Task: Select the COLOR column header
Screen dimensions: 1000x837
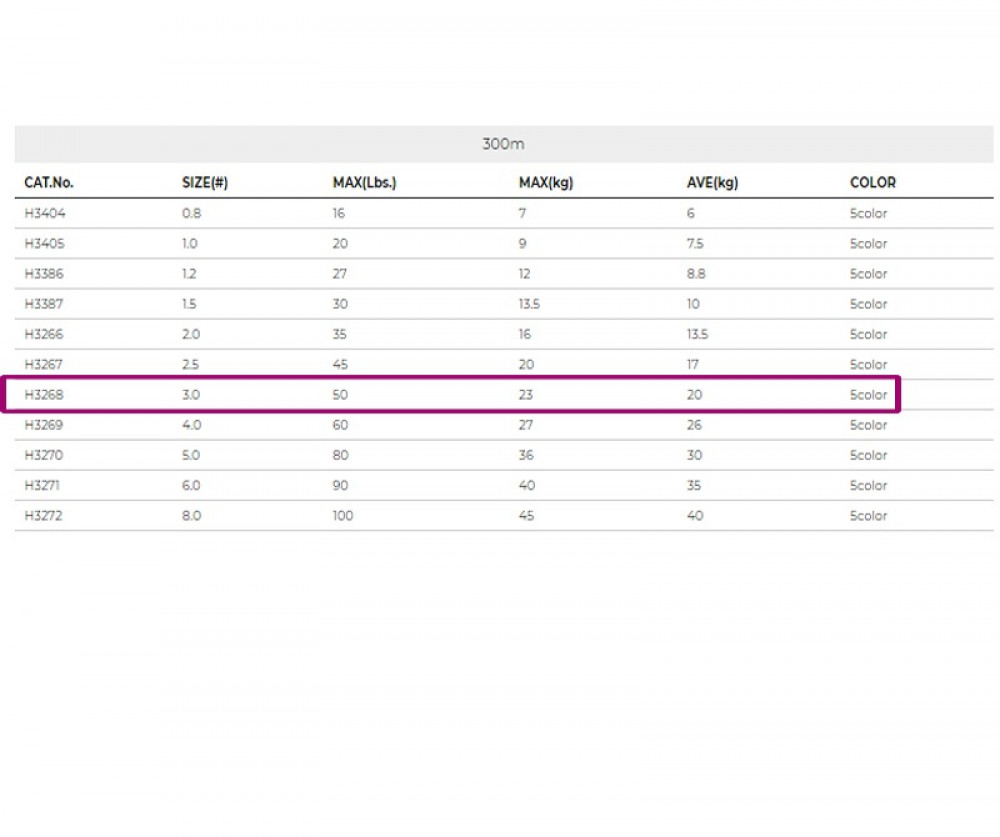Action: click(872, 183)
